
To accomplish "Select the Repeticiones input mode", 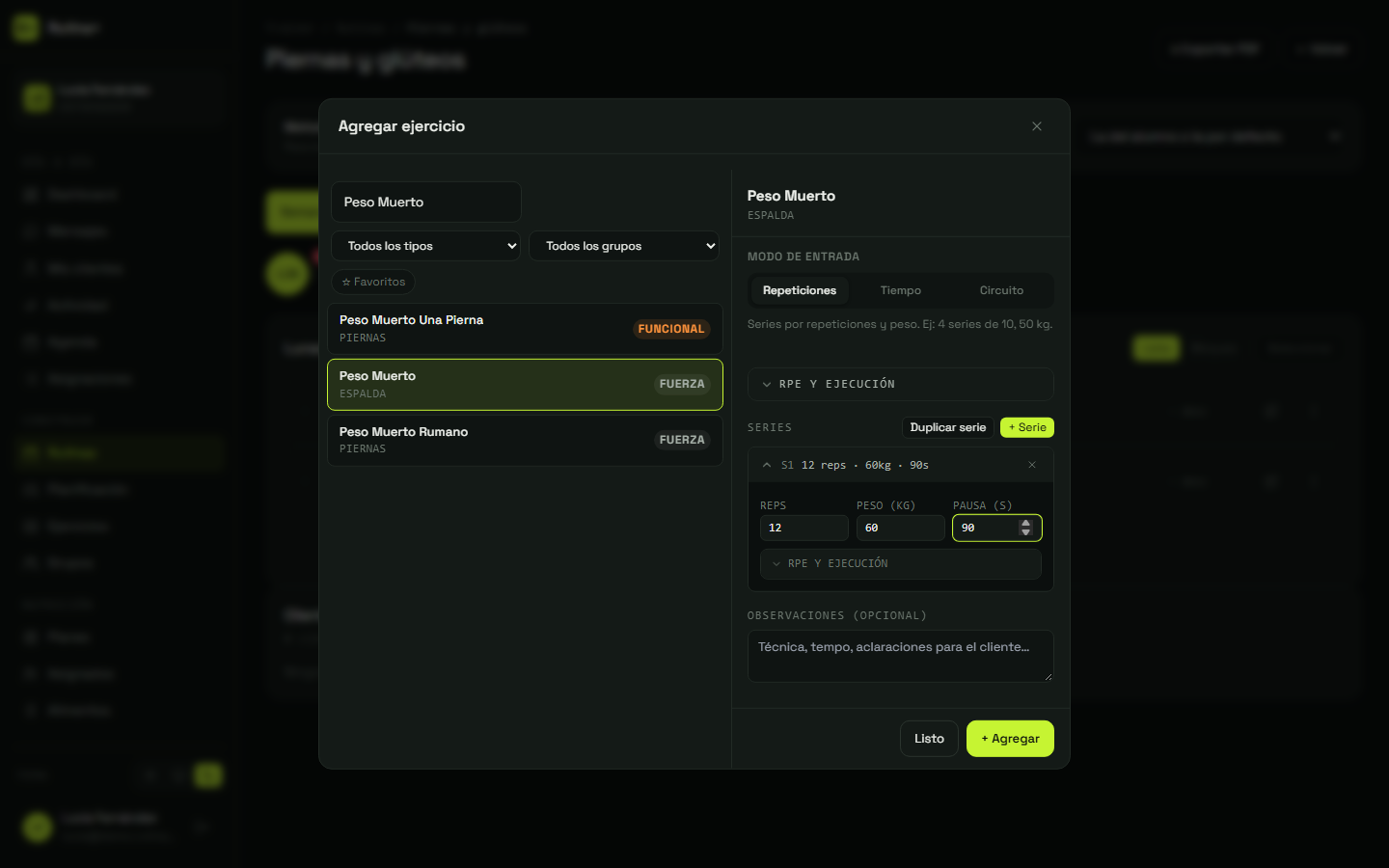I will click(x=800, y=290).
